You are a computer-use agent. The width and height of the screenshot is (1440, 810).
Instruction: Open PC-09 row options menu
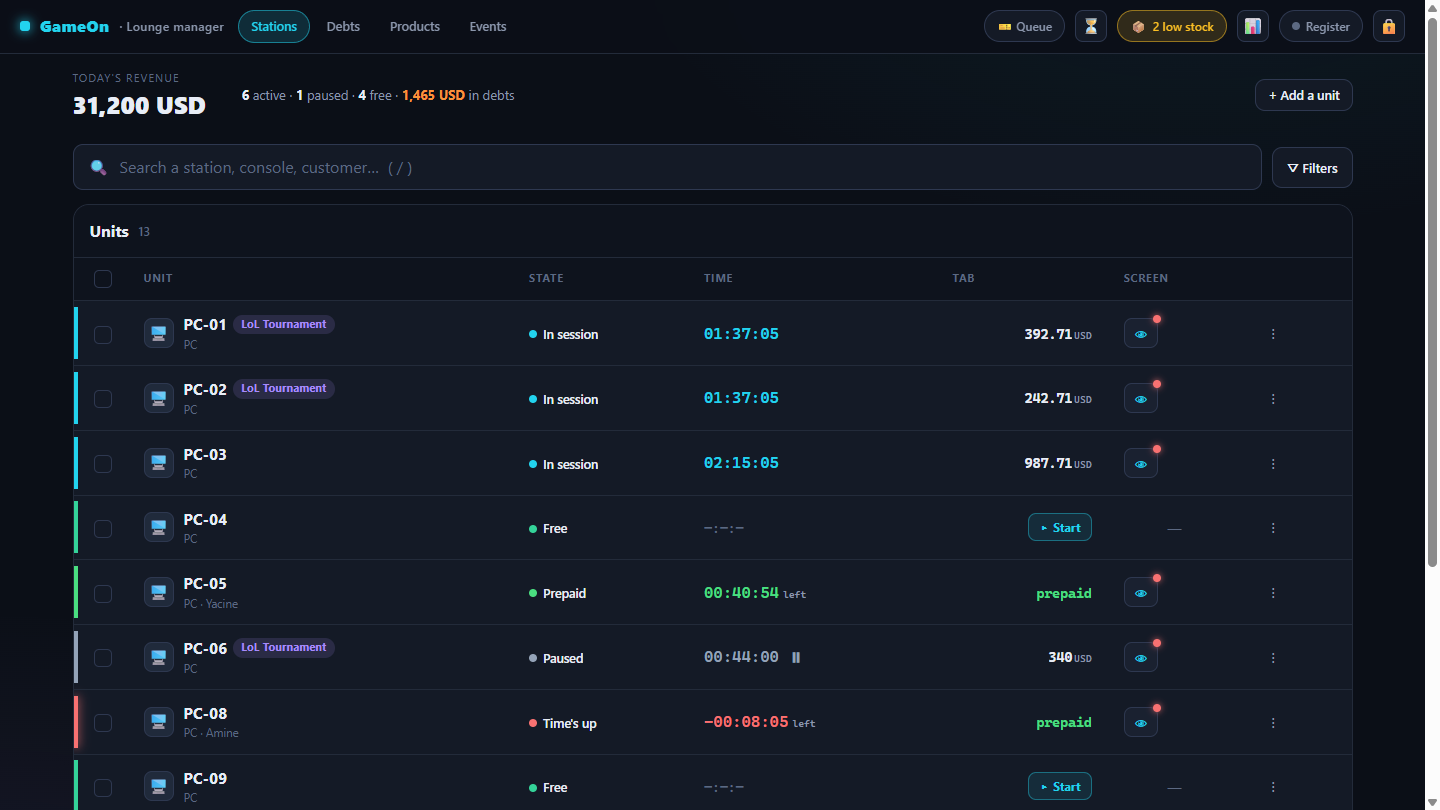(1273, 787)
